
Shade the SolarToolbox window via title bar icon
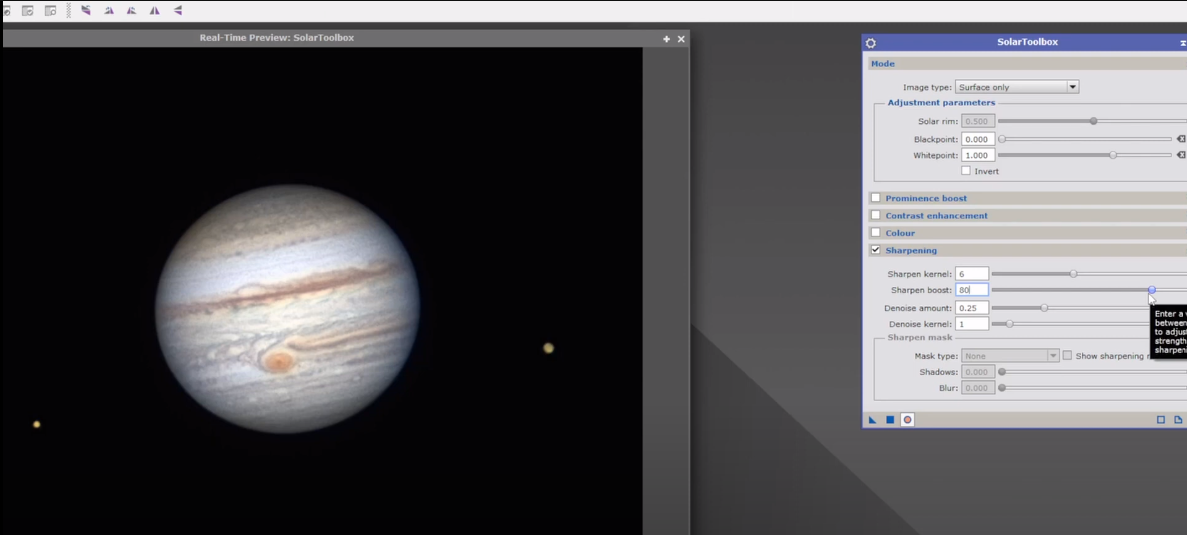coord(1183,43)
